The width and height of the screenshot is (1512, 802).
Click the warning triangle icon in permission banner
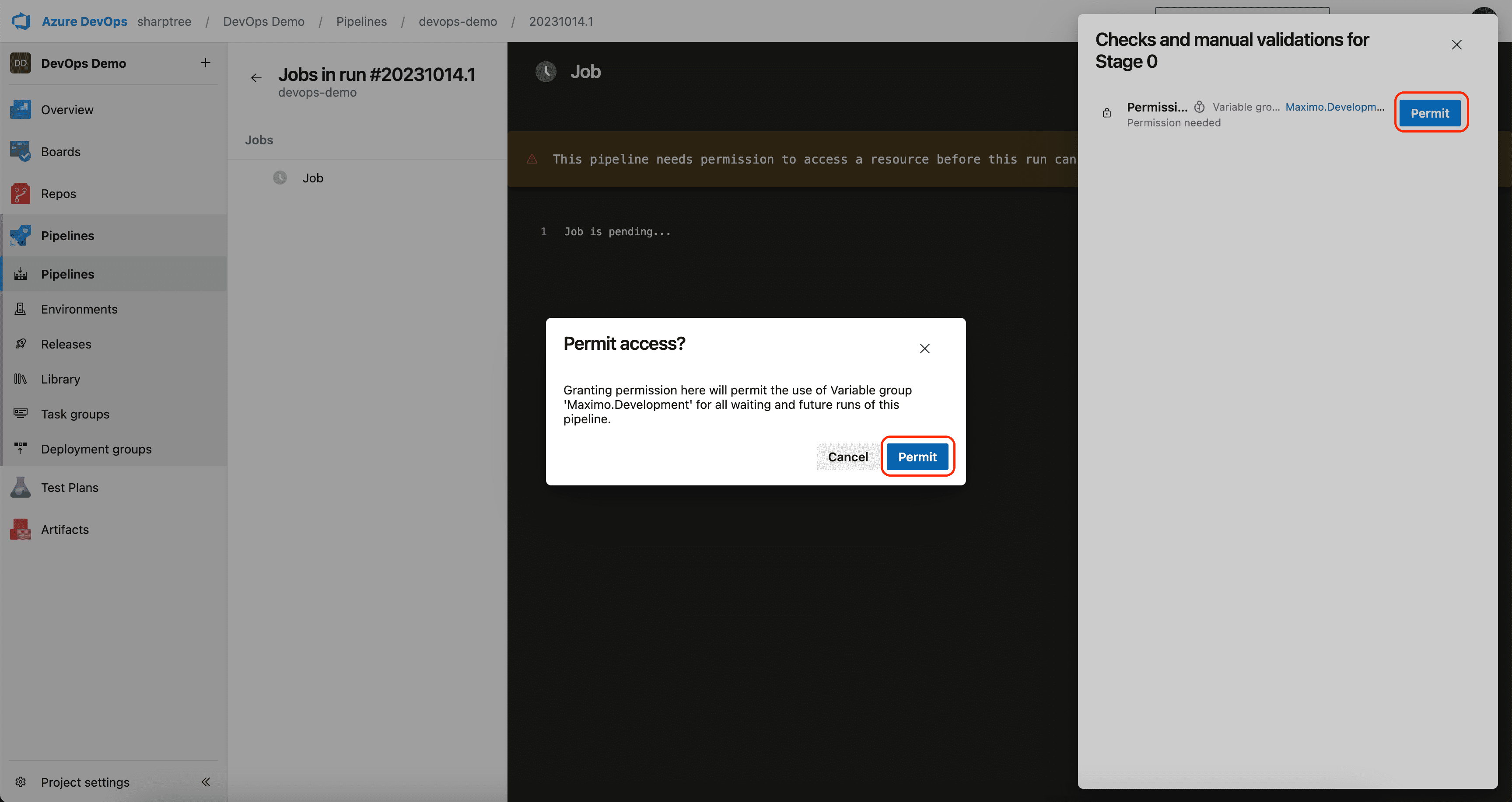532,159
